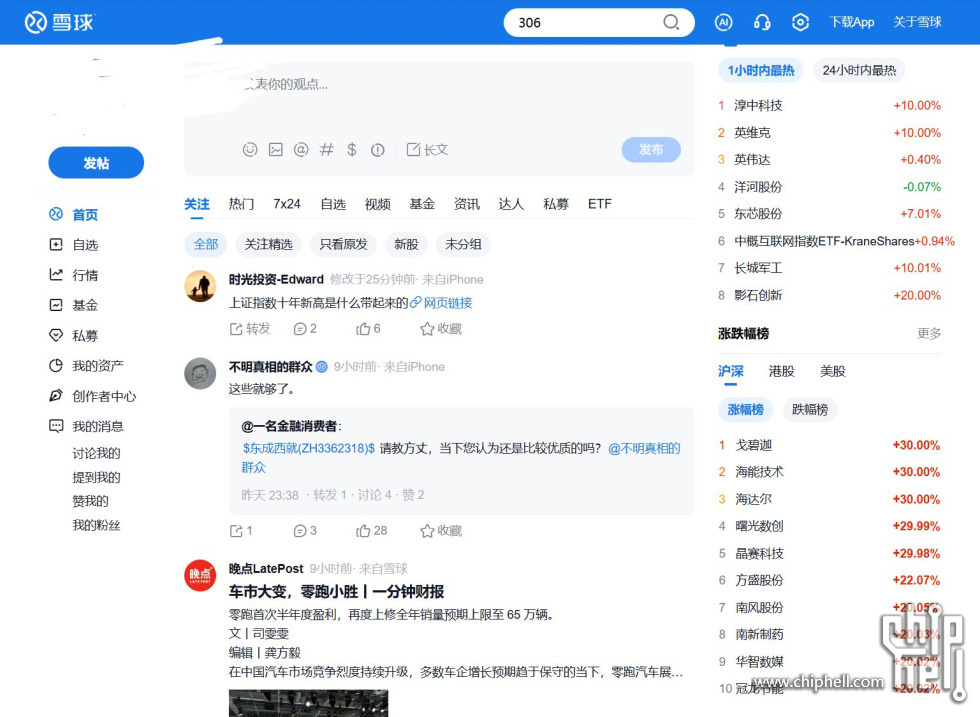This screenshot has width=980, height=717.
Task: Open 自选 in the left sidebar
Action: 74,244
